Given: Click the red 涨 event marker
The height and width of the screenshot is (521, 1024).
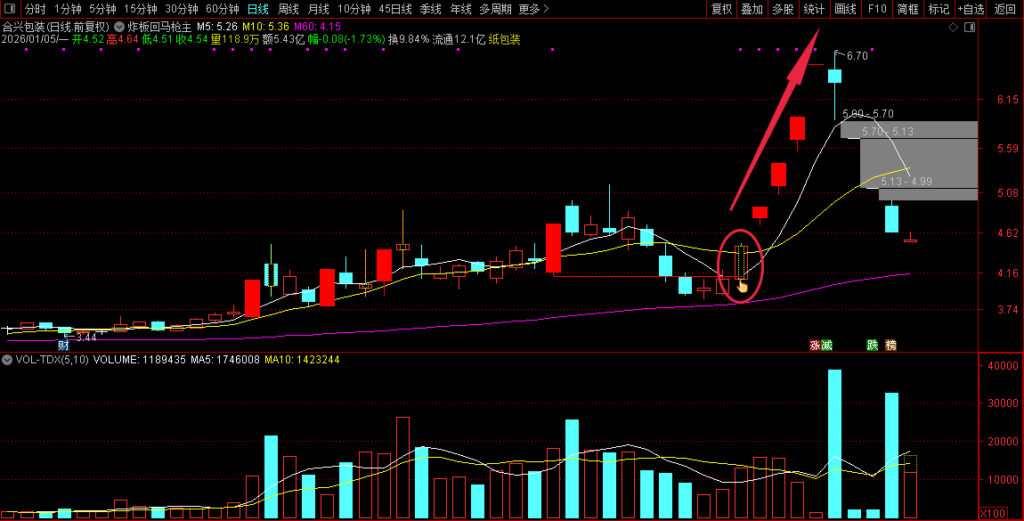Looking at the screenshot, I should [815, 345].
